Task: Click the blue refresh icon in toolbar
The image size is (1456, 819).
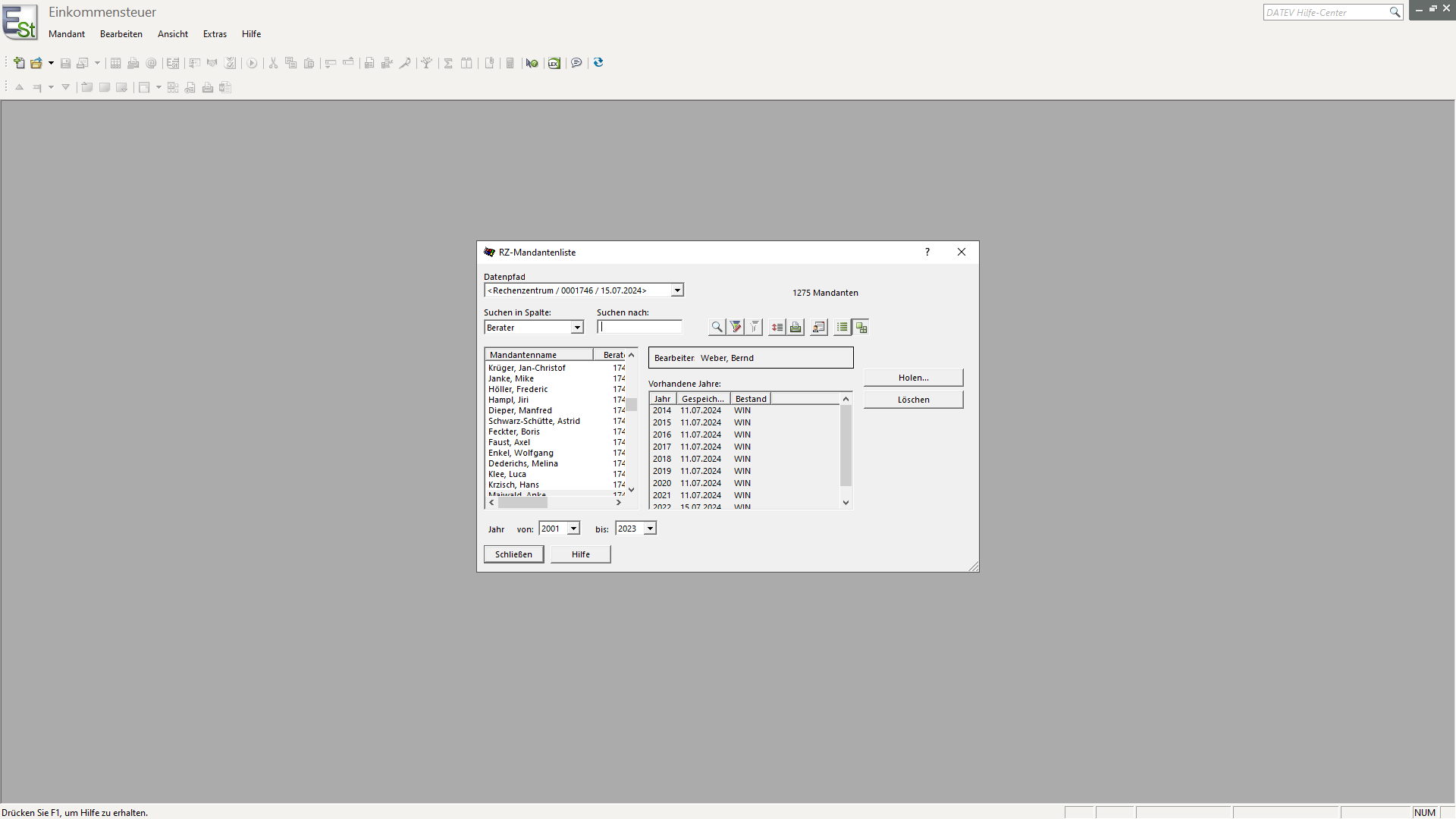Action: pyautogui.click(x=598, y=63)
